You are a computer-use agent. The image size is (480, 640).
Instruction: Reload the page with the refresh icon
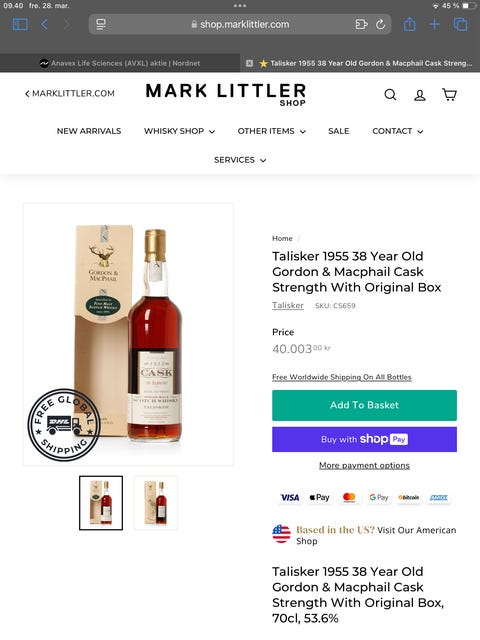[380, 24]
